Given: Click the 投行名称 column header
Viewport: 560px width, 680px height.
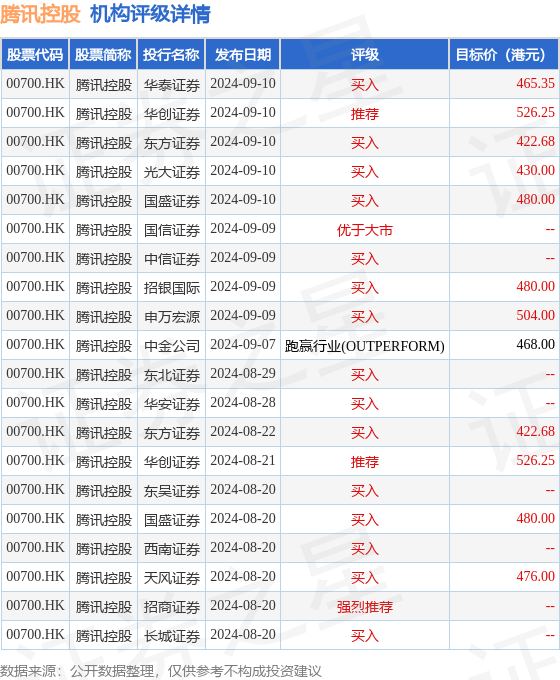Looking at the screenshot, I should [x=171, y=55].
